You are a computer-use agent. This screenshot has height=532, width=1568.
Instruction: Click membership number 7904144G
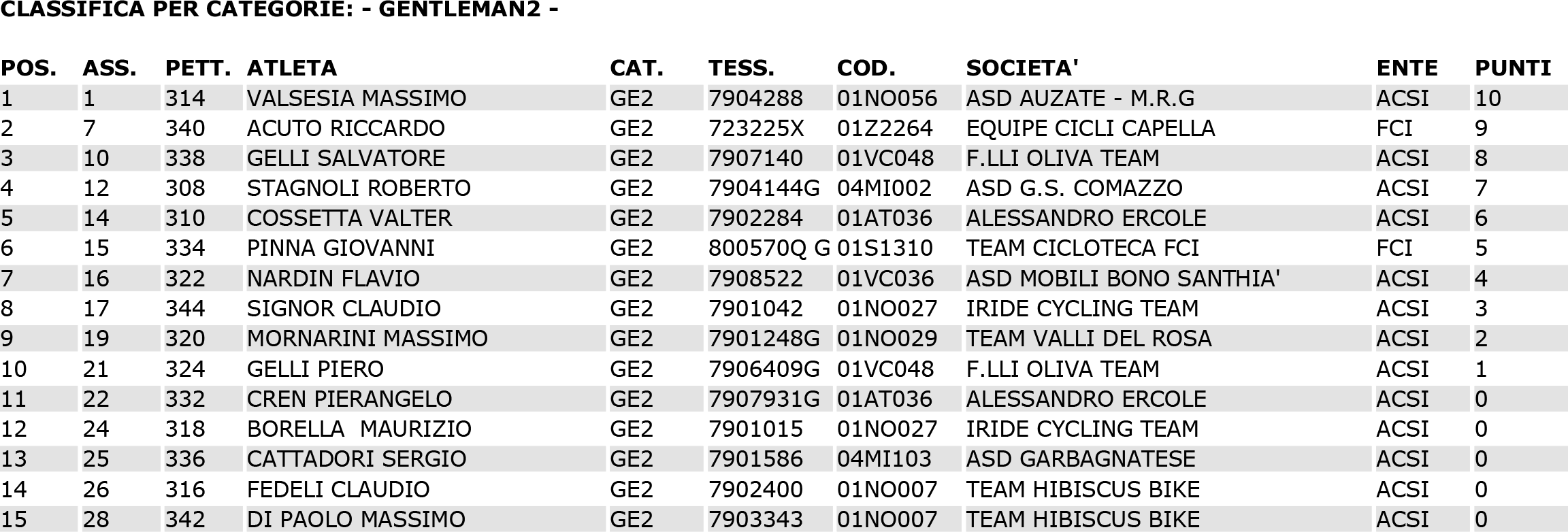click(x=764, y=188)
